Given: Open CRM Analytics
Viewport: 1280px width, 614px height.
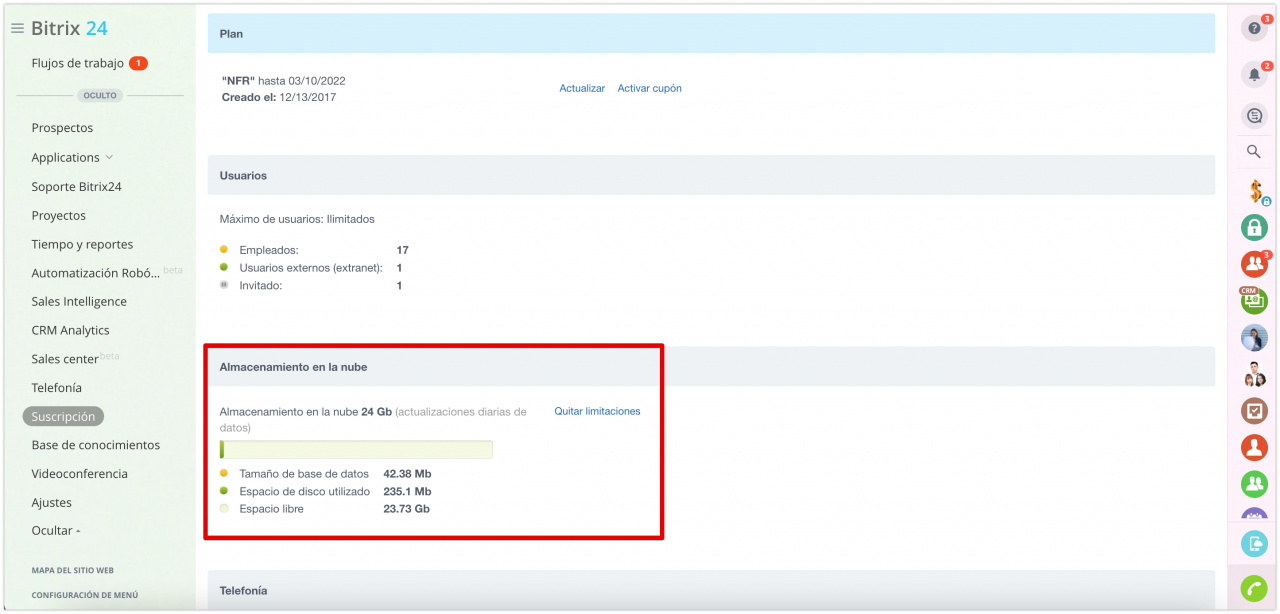Looking at the screenshot, I should [70, 330].
